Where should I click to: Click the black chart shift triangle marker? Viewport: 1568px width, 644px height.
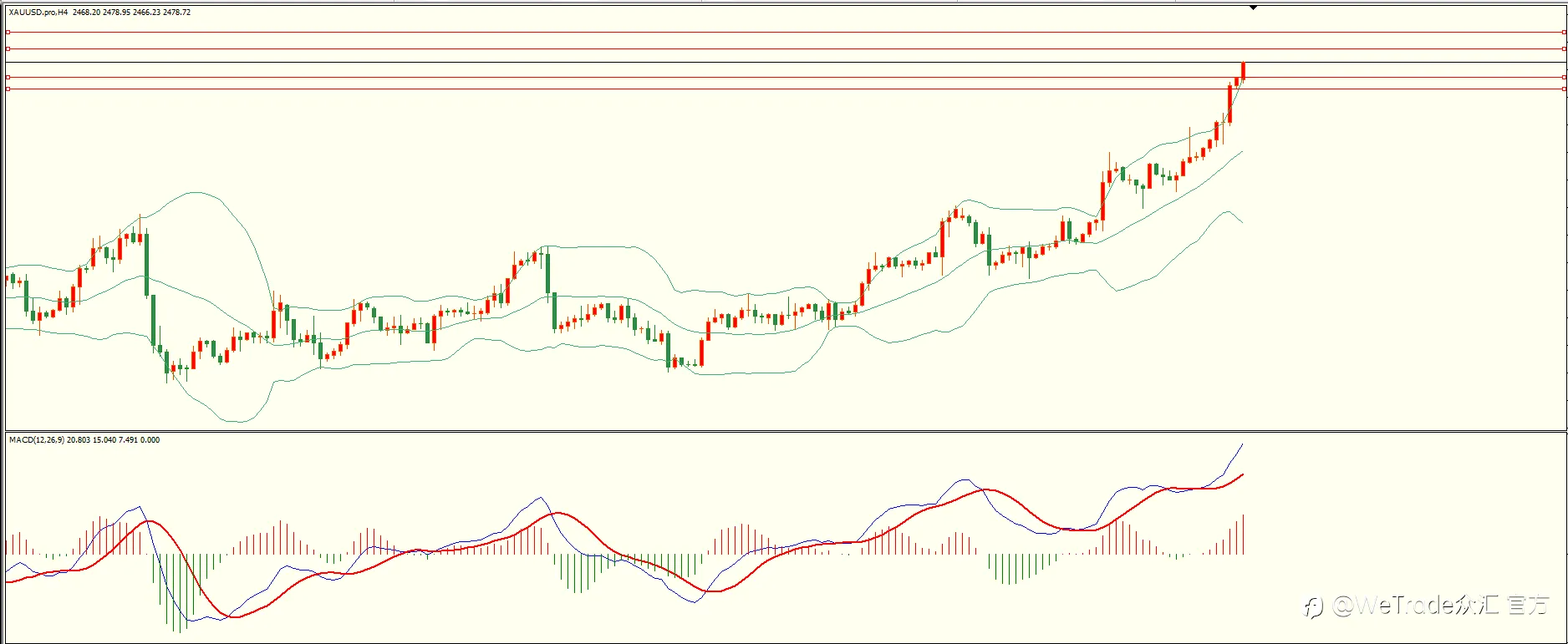[x=1253, y=8]
